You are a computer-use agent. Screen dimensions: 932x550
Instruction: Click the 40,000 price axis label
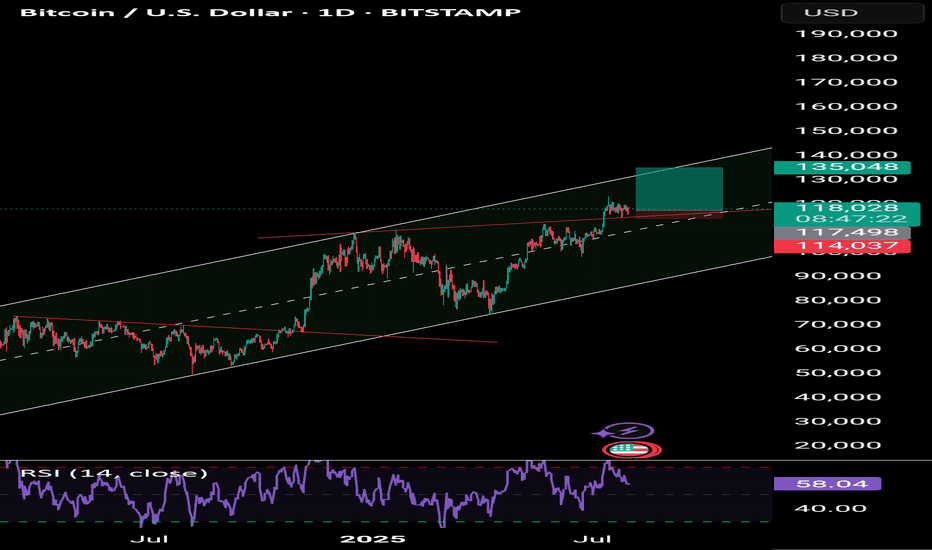838,397
